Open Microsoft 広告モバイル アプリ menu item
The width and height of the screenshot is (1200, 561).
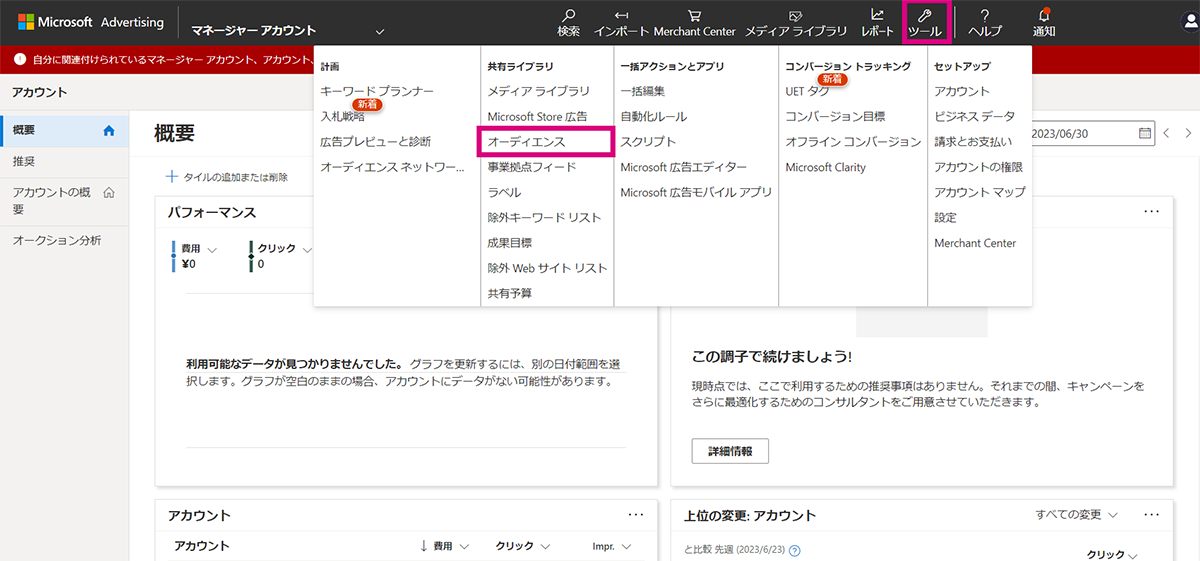[696, 193]
